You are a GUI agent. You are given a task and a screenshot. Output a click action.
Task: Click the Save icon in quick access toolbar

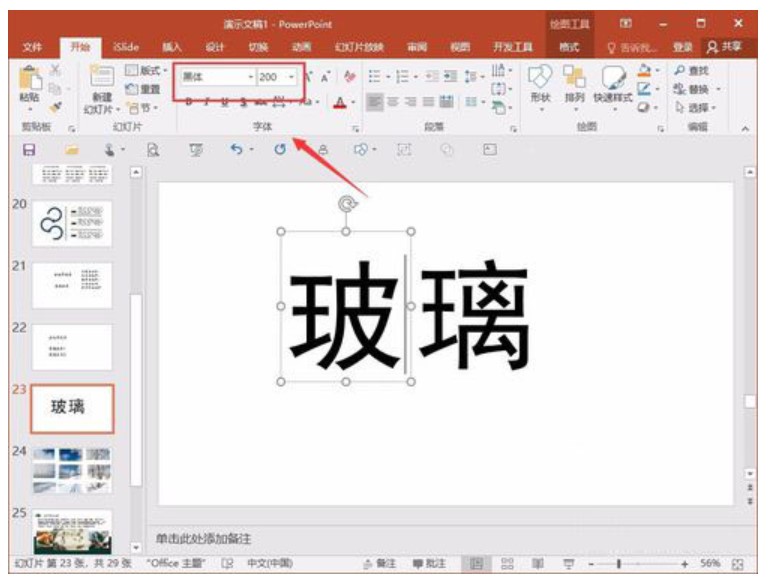point(29,149)
